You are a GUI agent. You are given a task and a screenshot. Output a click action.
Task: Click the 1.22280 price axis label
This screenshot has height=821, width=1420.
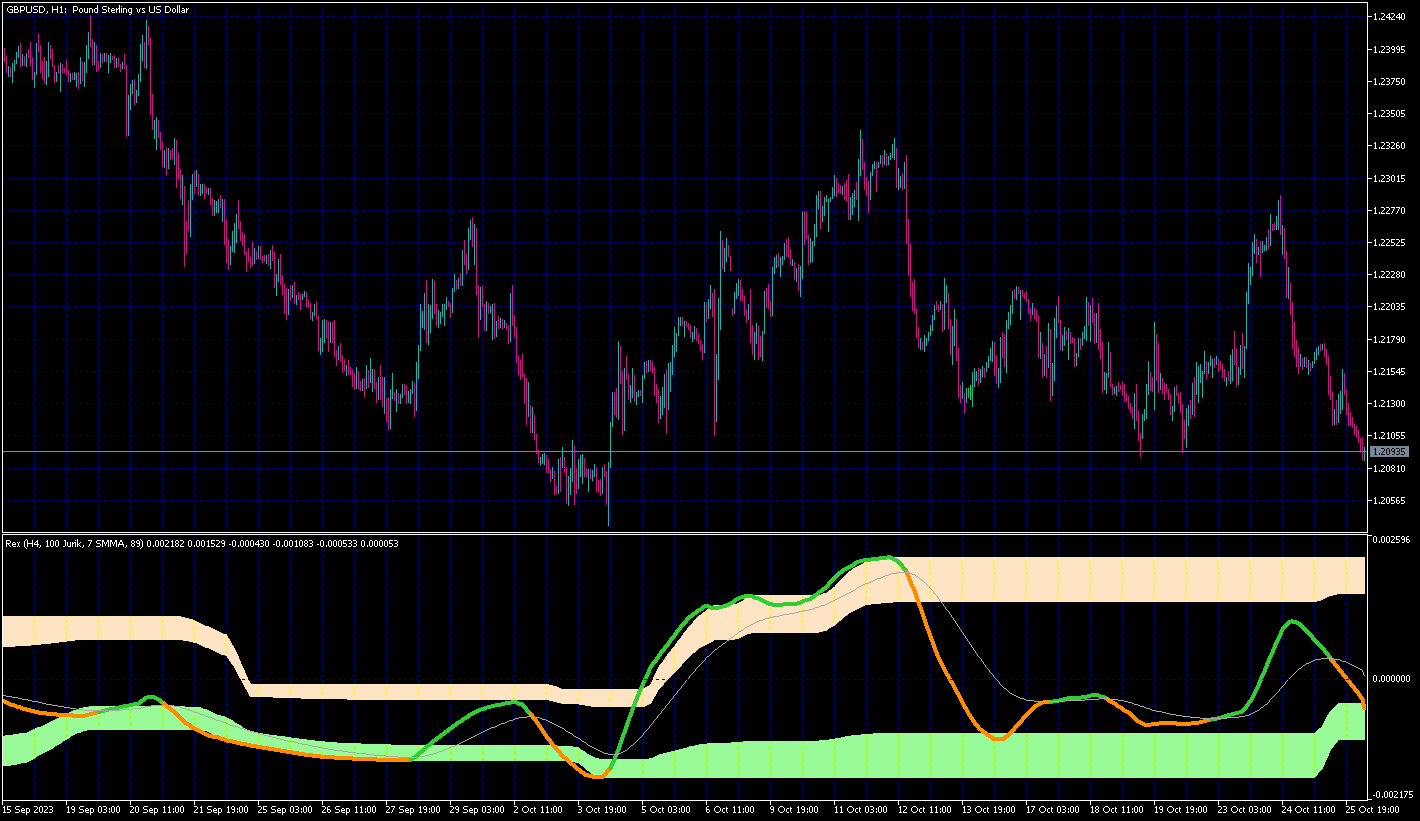(x=1390, y=275)
